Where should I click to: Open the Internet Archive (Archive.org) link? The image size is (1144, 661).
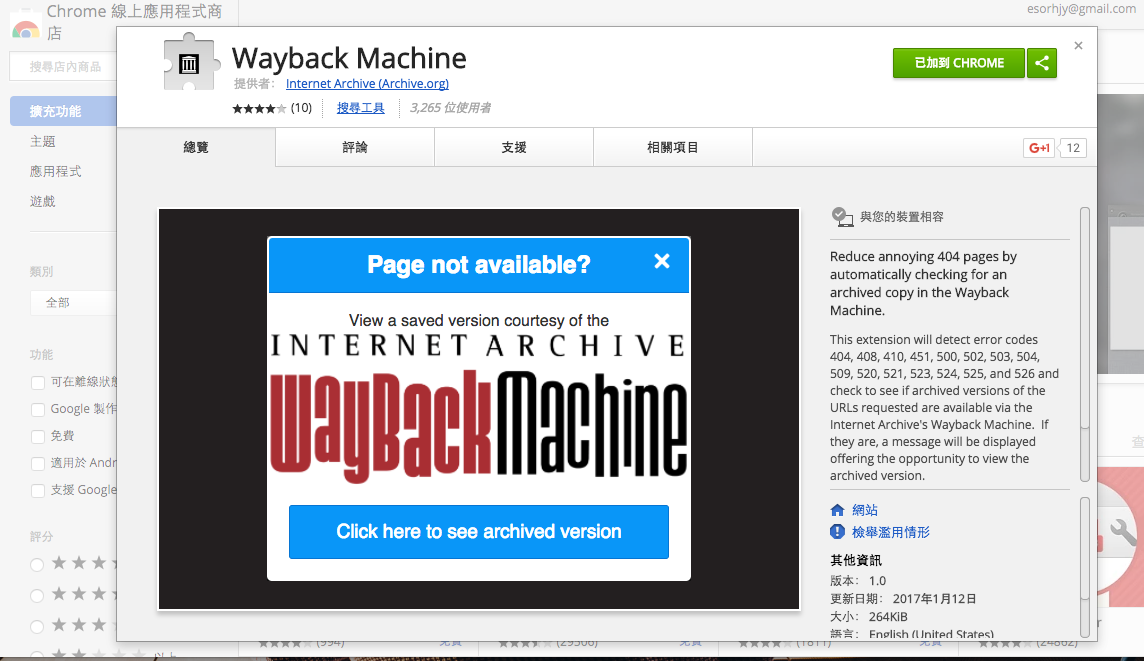tap(367, 84)
